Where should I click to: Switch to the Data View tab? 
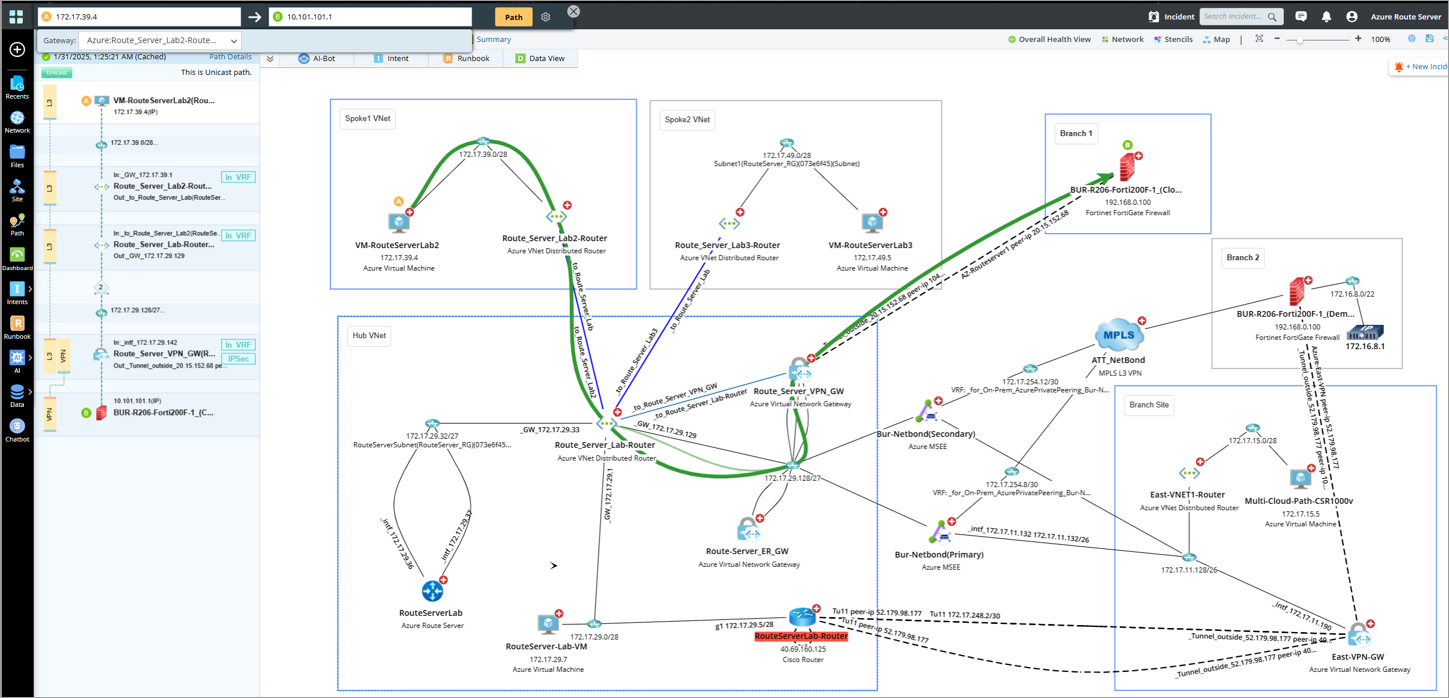(539, 59)
